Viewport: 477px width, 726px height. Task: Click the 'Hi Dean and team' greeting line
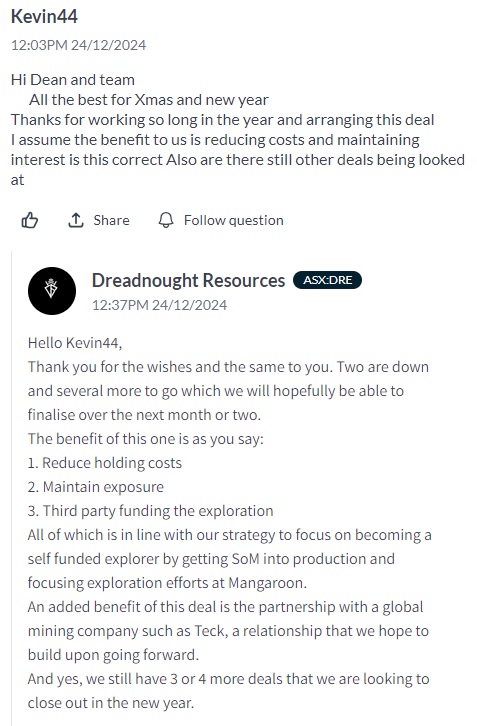tap(73, 80)
